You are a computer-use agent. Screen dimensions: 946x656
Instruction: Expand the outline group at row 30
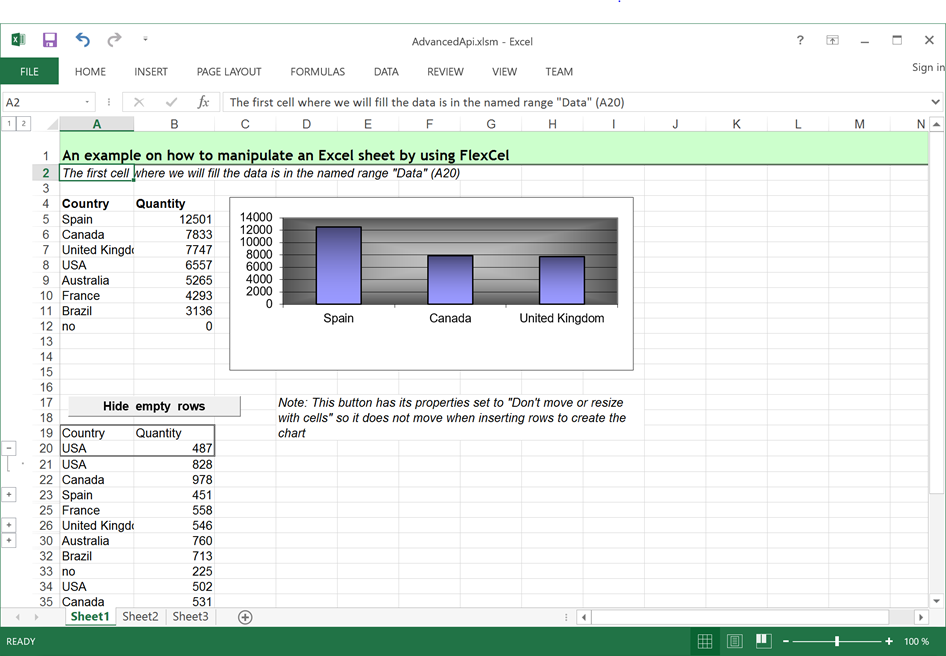pos(9,541)
